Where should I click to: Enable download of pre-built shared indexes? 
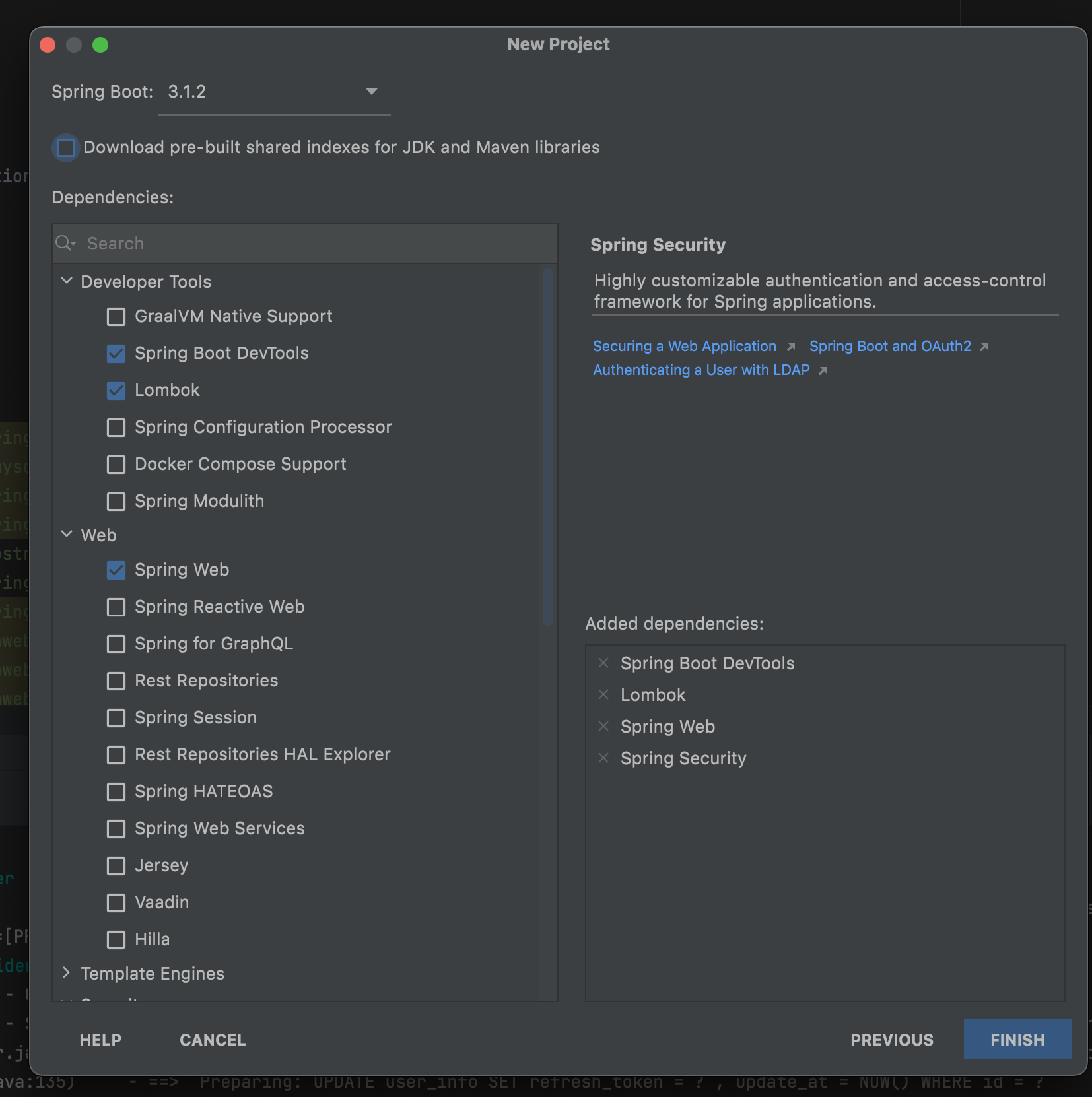(x=66, y=147)
